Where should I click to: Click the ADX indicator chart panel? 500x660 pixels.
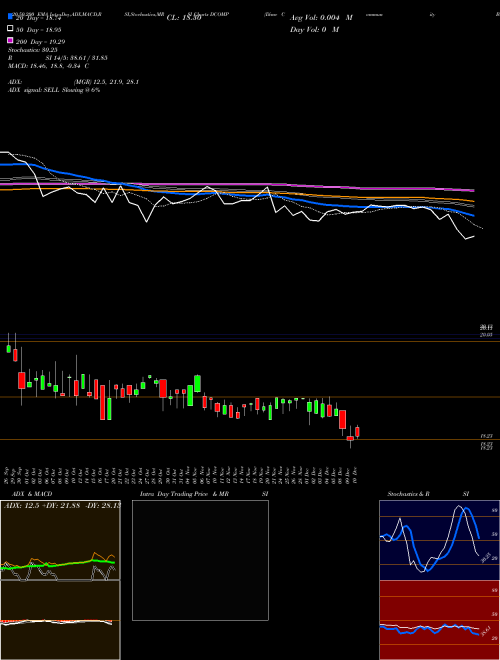pos(60,540)
